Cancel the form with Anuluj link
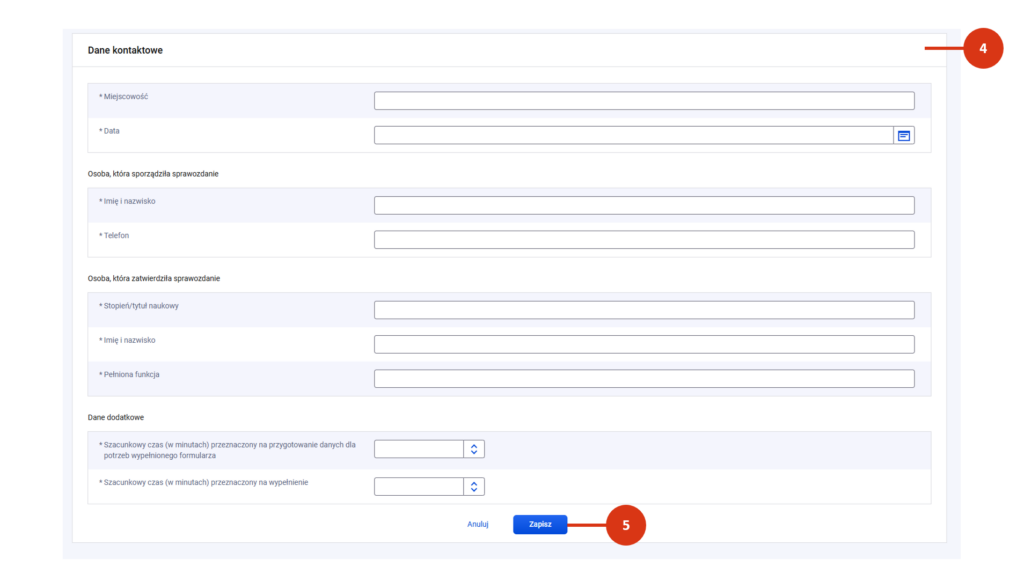This screenshot has height=574, width=1024. pyautogui.click(x=477, y=524)
